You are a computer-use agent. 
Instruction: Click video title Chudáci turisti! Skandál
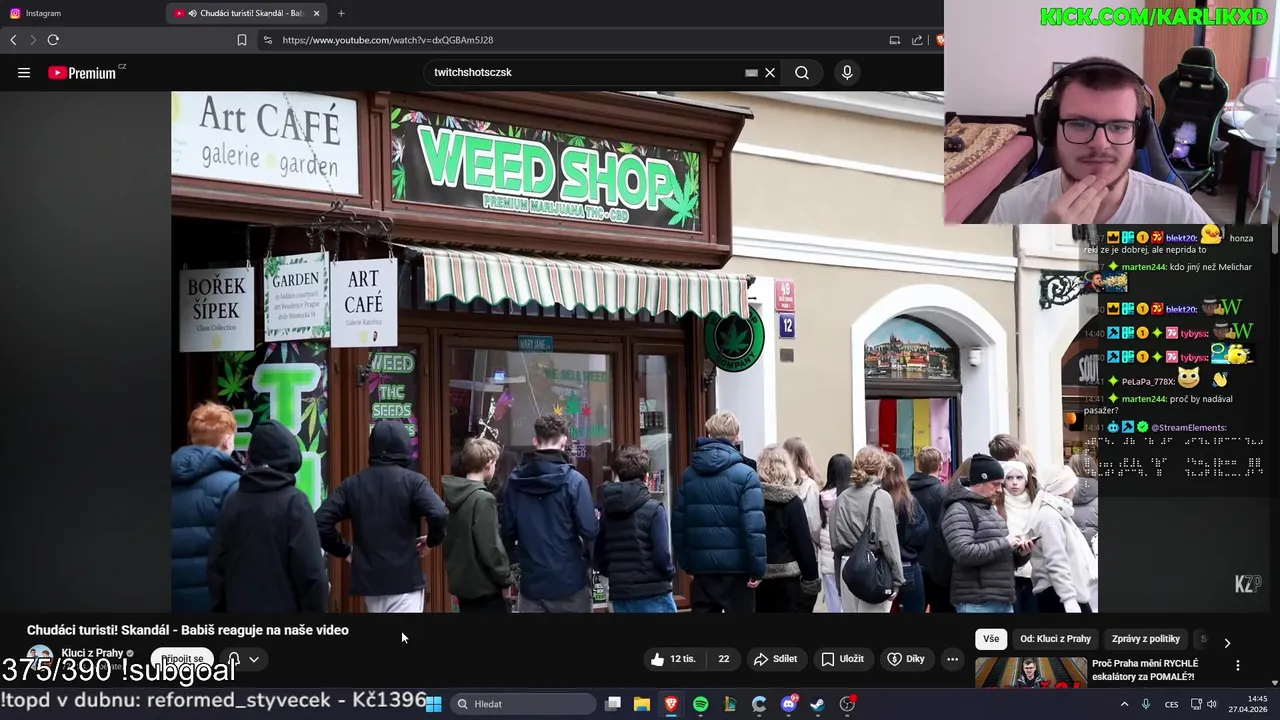[188, 630]
